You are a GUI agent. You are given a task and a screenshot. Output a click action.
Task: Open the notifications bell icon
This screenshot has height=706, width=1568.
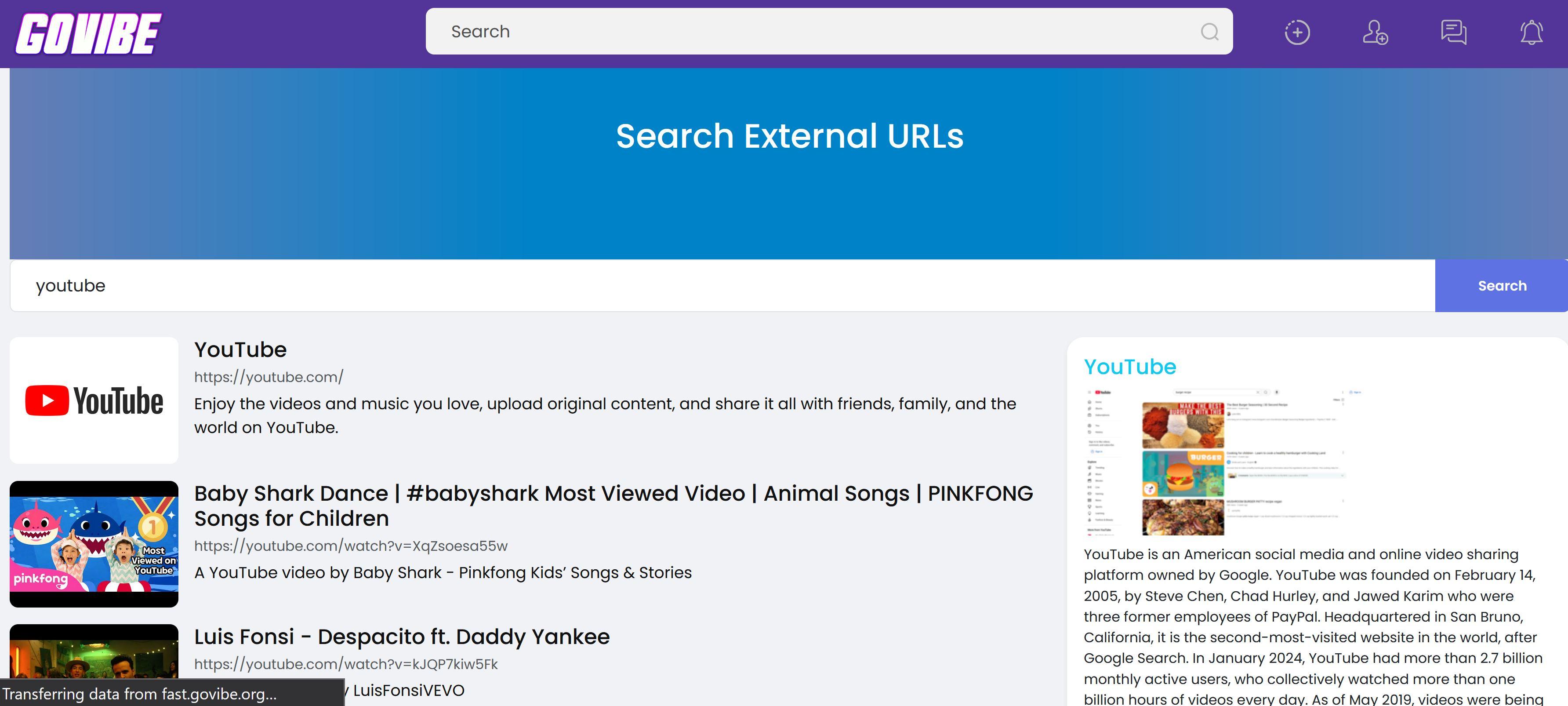1532,32
